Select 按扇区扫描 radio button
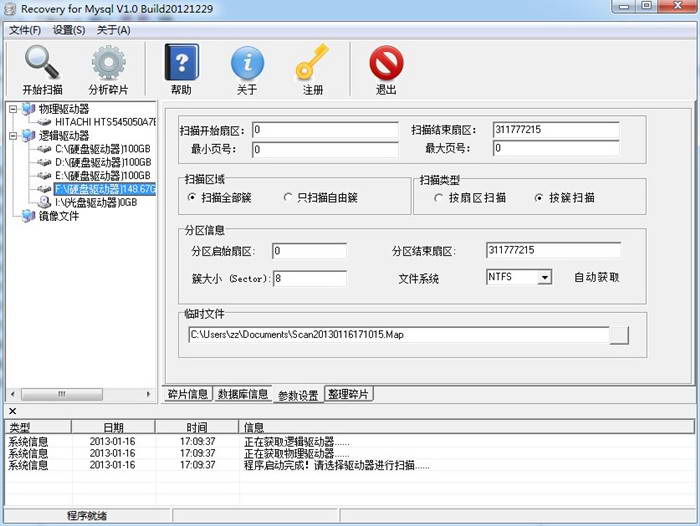 point(438,197)
